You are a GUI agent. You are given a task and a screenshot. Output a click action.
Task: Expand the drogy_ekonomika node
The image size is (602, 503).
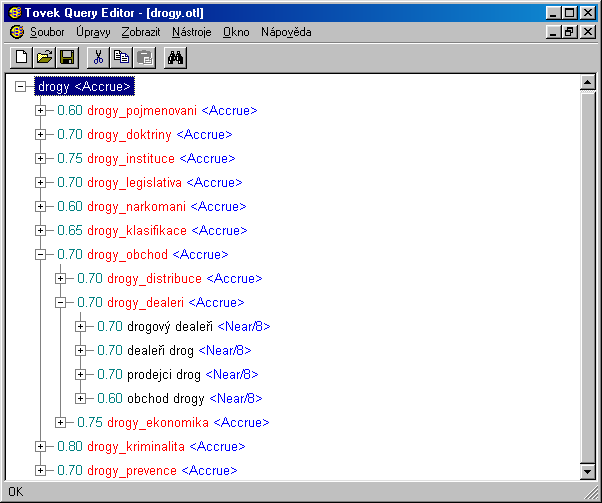pyautogui.click(x=60, y=423)
